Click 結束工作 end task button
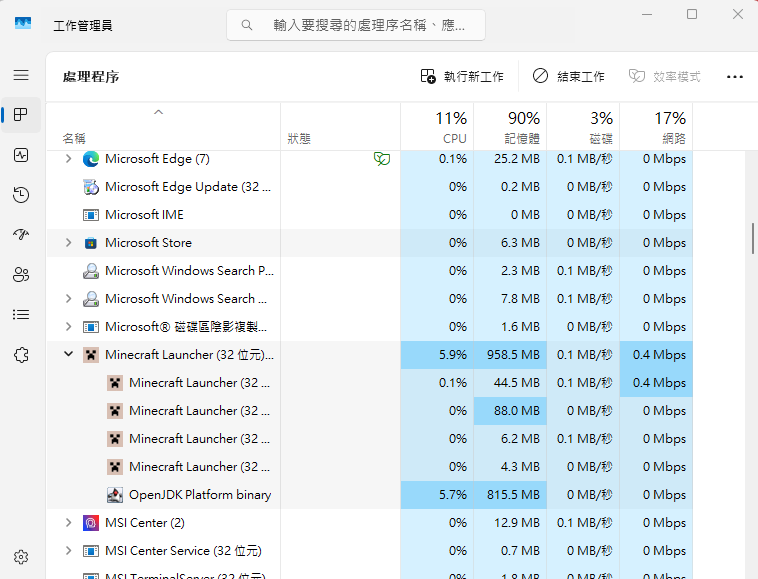The width and height of the screenshot is (758, 579). (x=568, y=76)
